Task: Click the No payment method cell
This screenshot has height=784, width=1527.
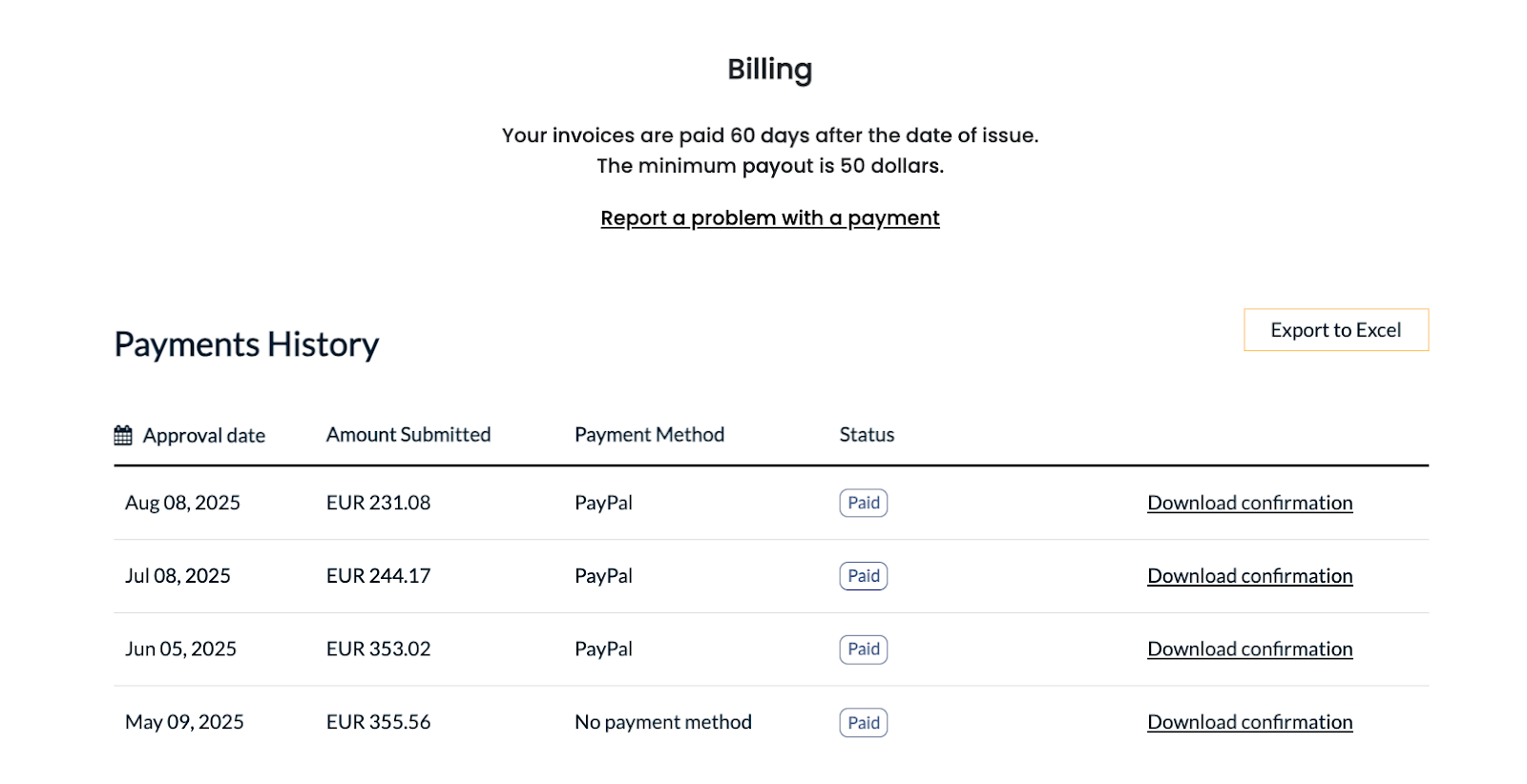Action: pos(662,722)
